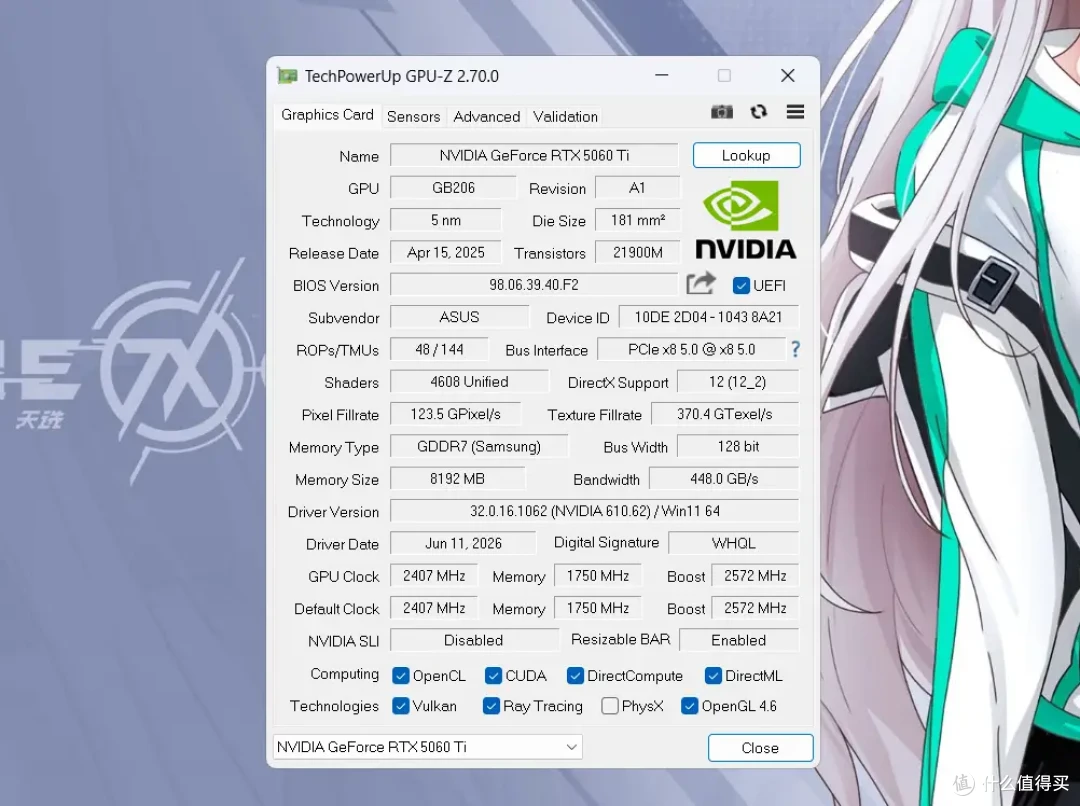This screenshot has height=806, width=1080.
Task: Click the Bandwidth value 448.0 GB/s
Action: coord(724,478)
